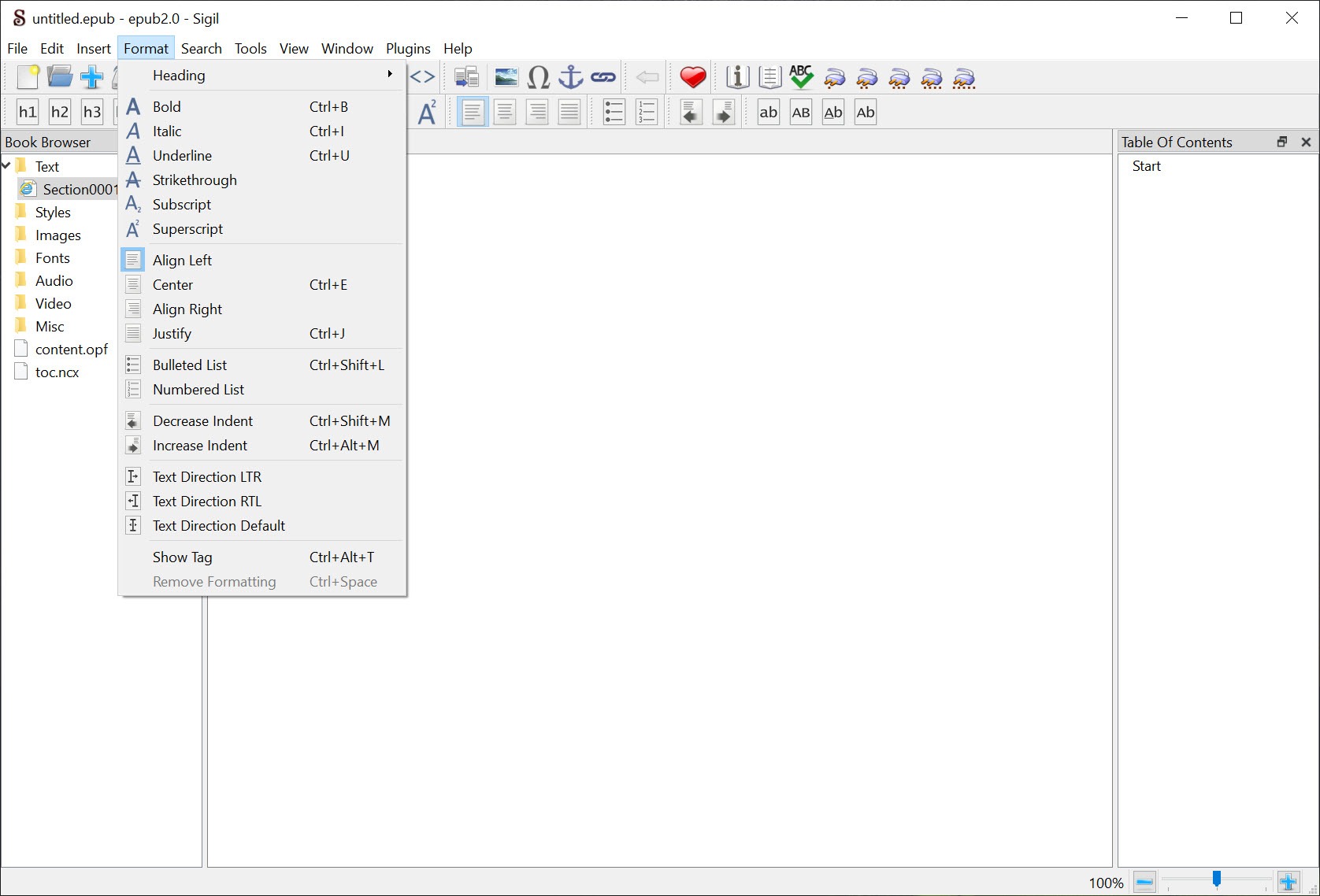
Task: Choose Strikethrough from the Format menu
Action: click(x=195, y=180)
